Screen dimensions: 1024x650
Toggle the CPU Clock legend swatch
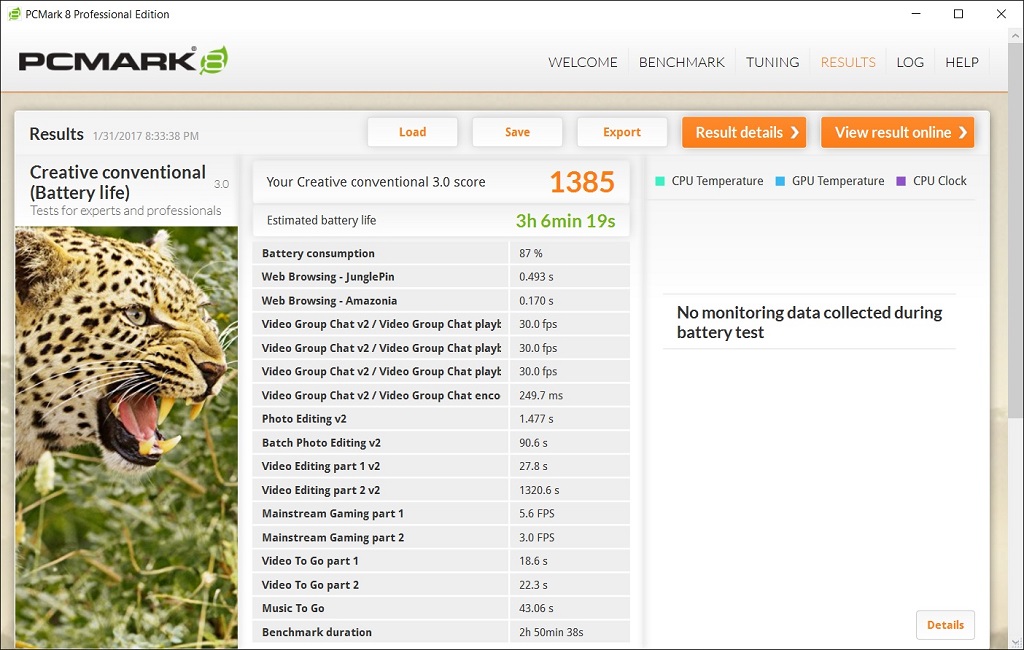click(x=901, y=181)
